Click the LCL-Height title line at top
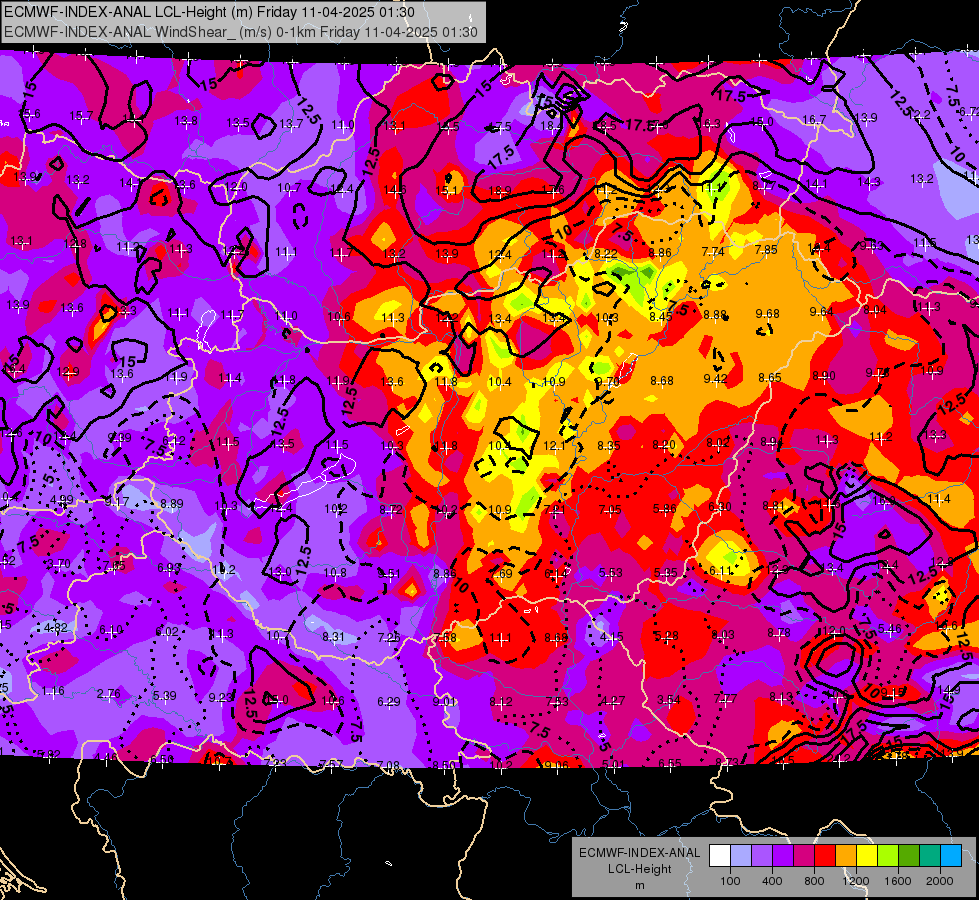The height and width of the screenshot is (900, 979). pyautogui.click(x=209, y=12)
